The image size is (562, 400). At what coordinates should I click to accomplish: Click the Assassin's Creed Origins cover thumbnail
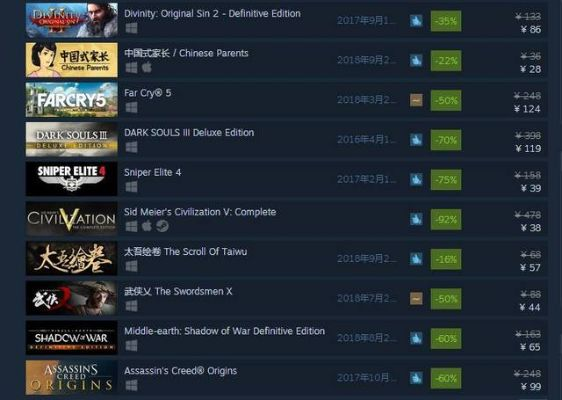click(x=72, y=377)
